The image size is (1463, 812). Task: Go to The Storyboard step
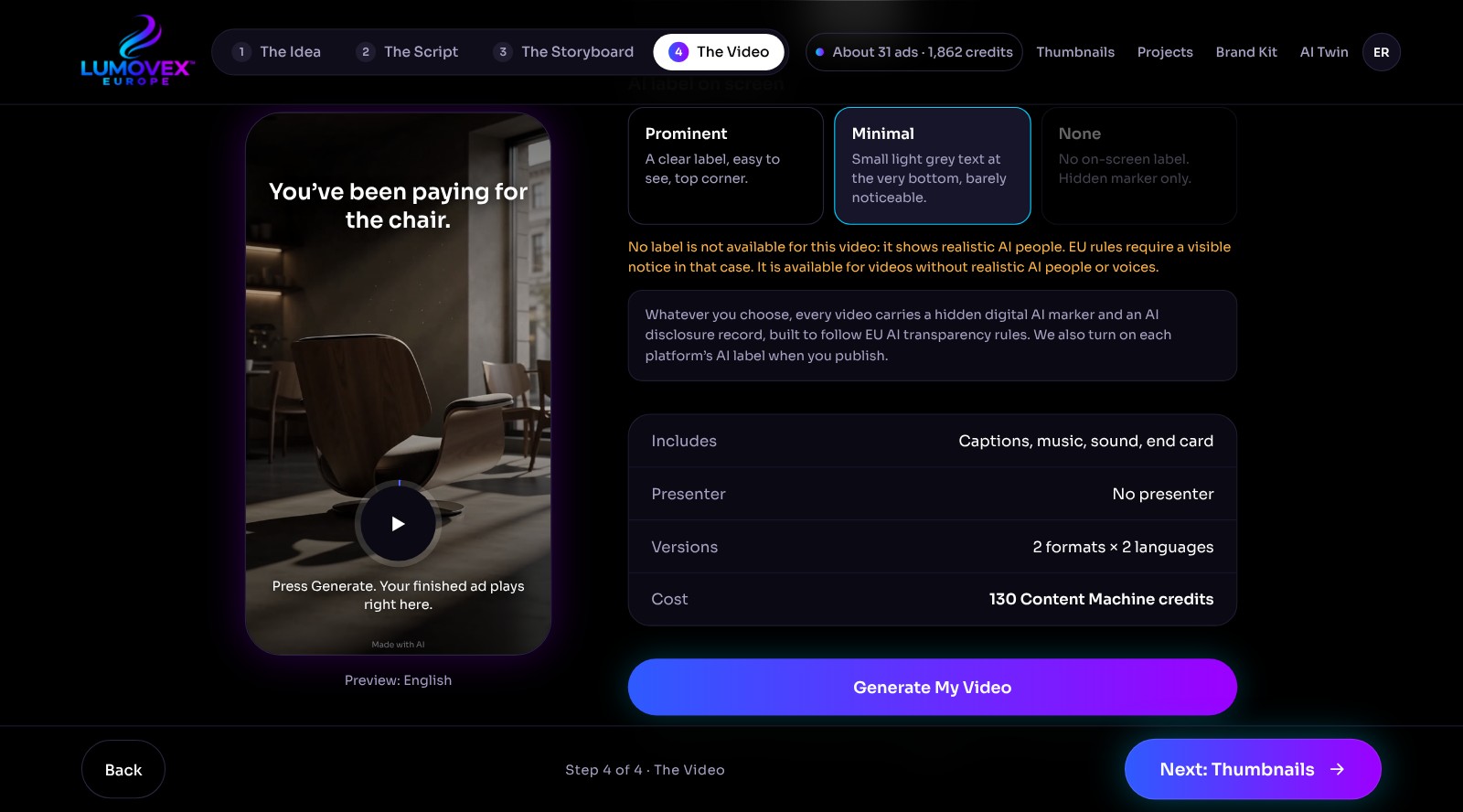[564, 52]
